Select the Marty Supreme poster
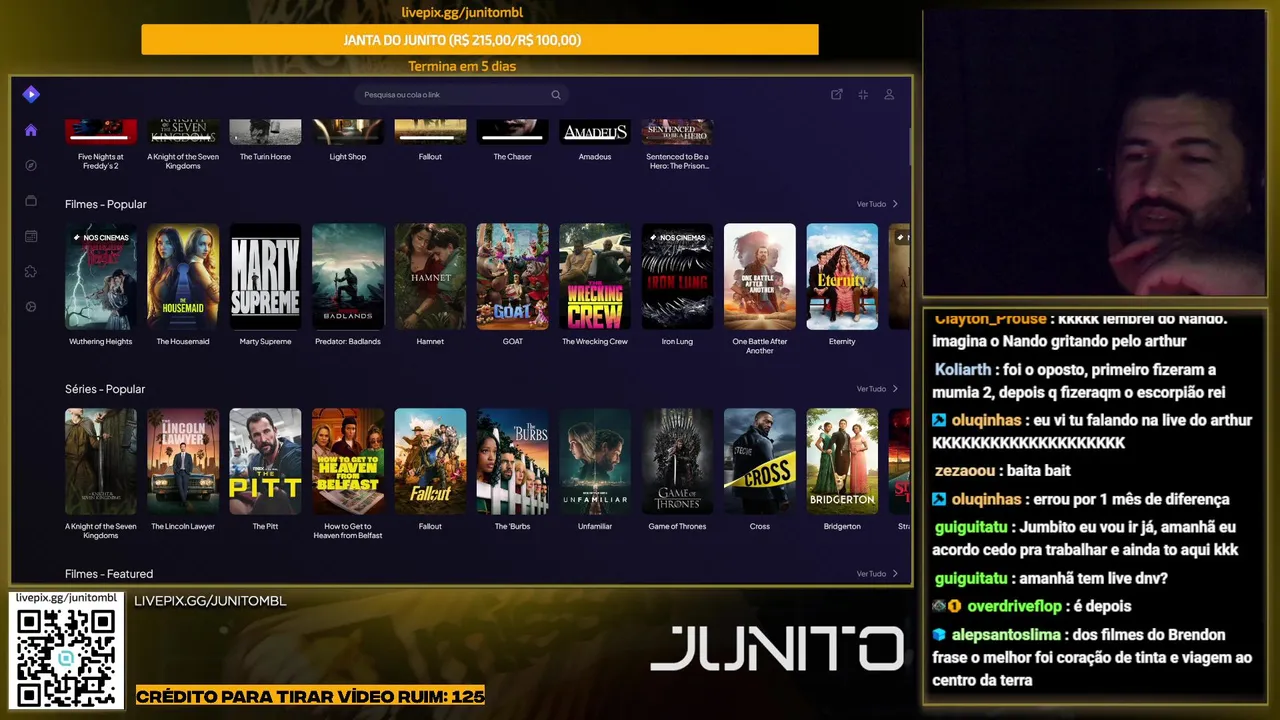 [265, 277]
